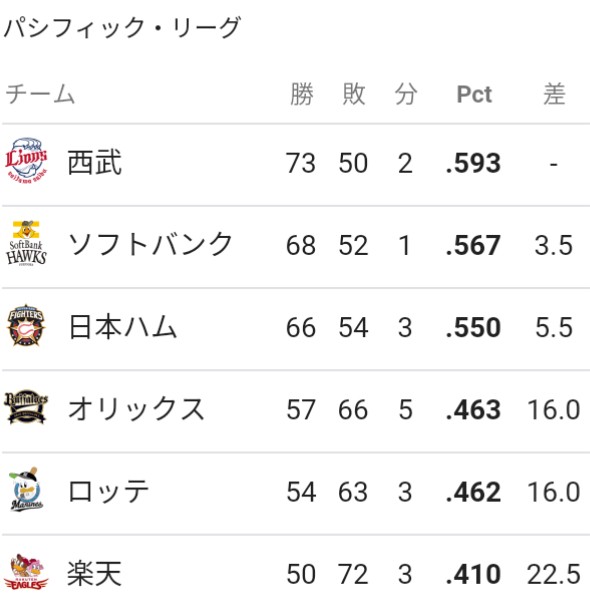590x616 pixels.
Task: Click the 差 games-behind column header
Action: pos(554,94)
